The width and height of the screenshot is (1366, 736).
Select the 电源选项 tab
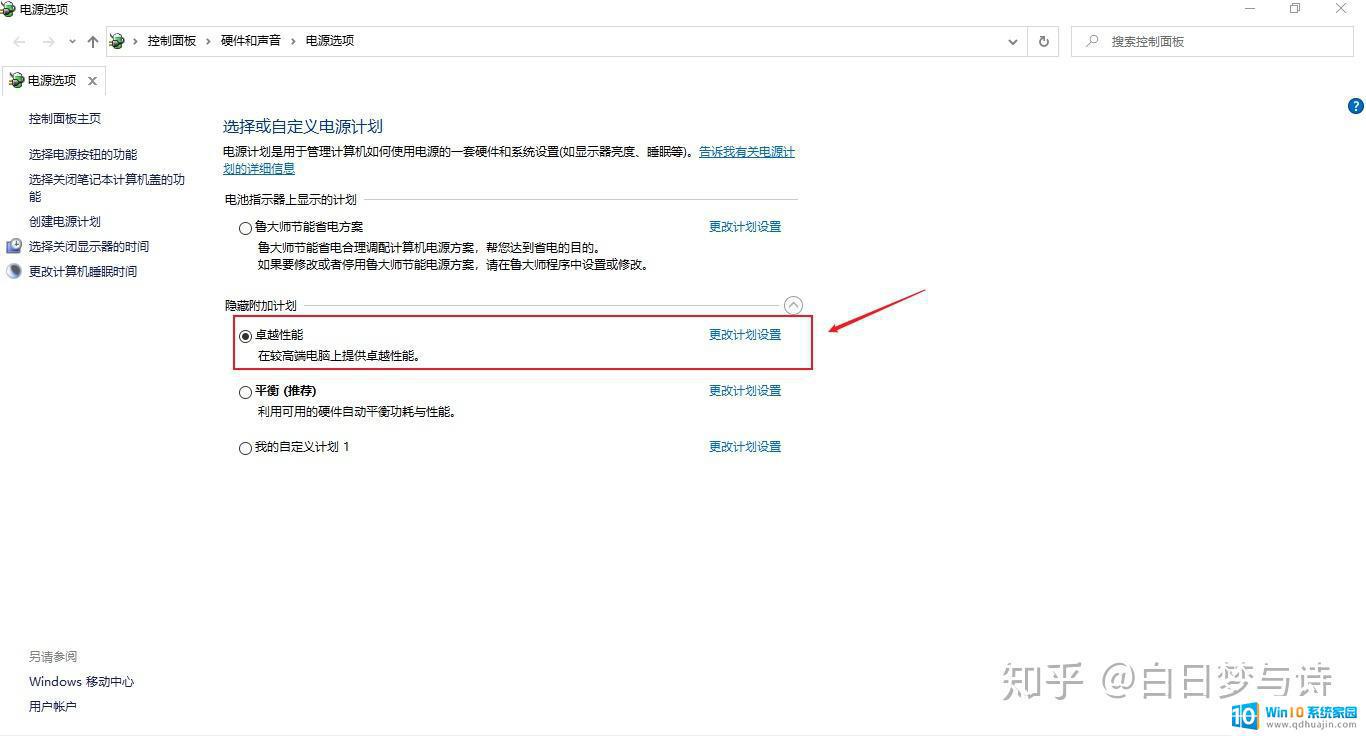click(52, 81)
